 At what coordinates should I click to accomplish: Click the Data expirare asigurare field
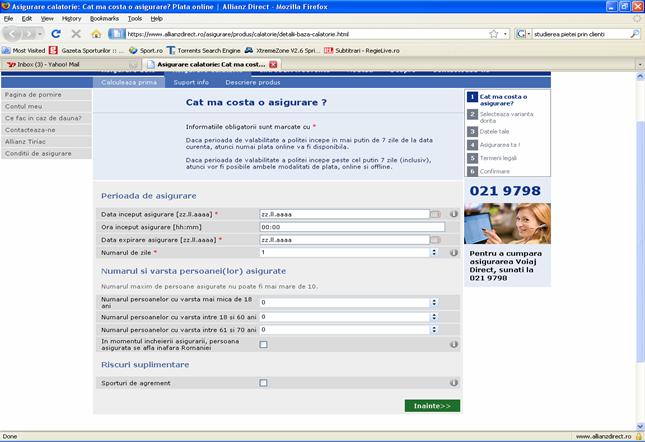[x=344, y=240]
